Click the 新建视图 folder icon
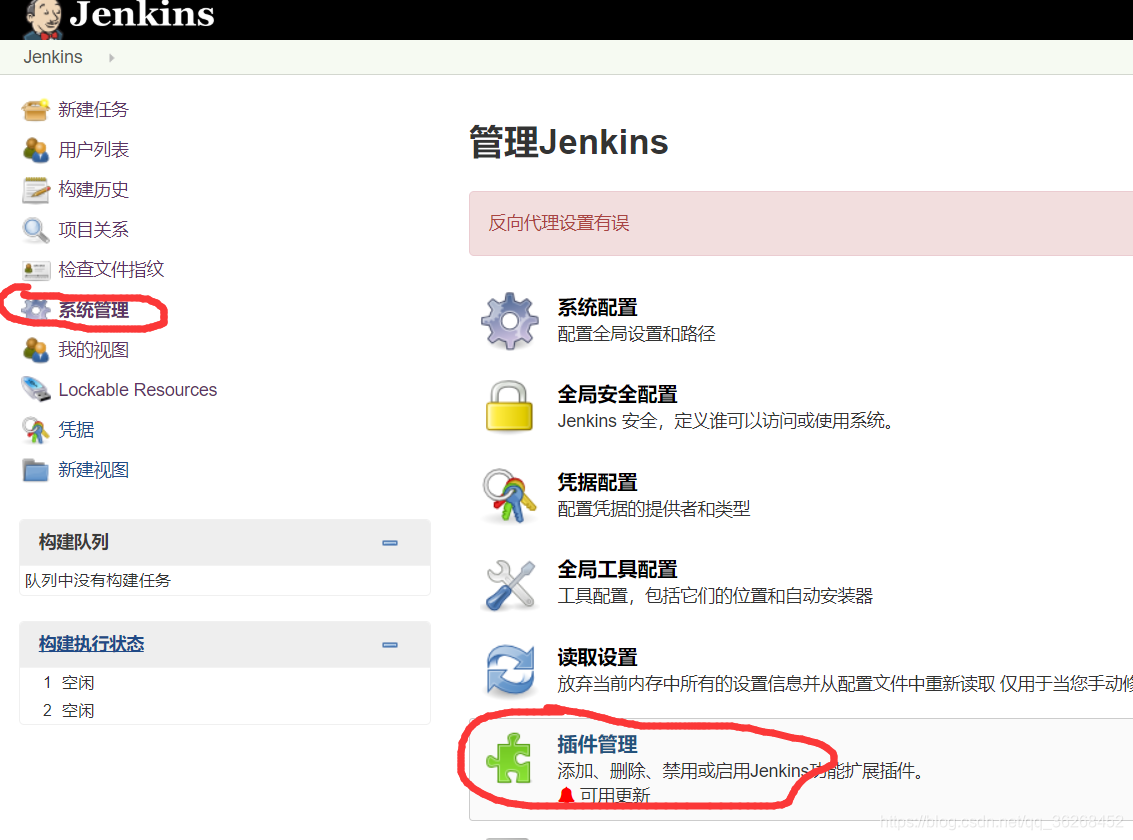 (x=35, y=470)
